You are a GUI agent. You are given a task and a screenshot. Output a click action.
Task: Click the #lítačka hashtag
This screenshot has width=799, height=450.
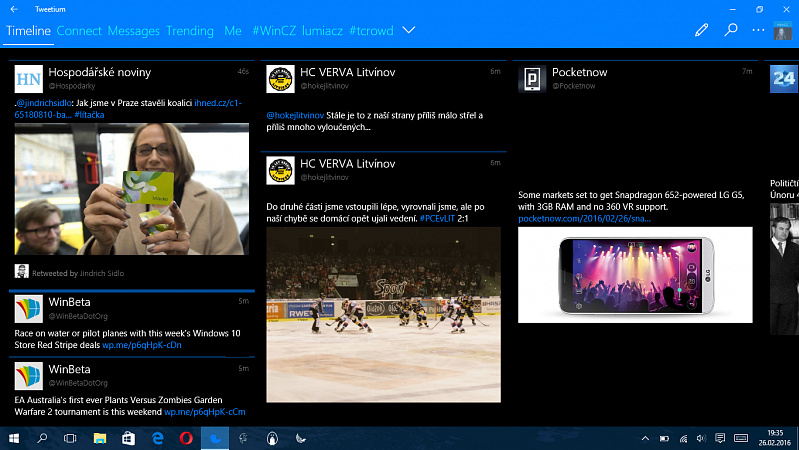coord(89,115)
